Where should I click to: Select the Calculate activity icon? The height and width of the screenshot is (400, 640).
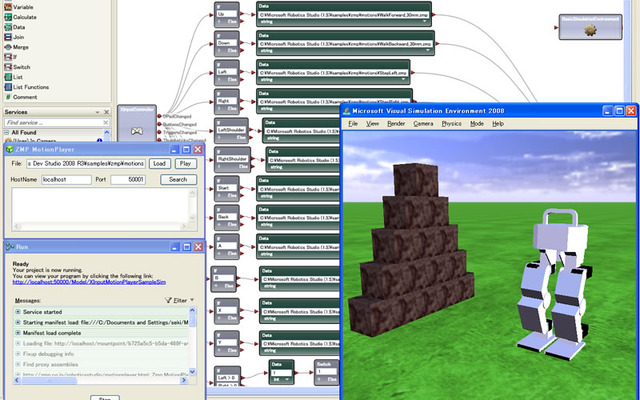(x=8, y=17)
